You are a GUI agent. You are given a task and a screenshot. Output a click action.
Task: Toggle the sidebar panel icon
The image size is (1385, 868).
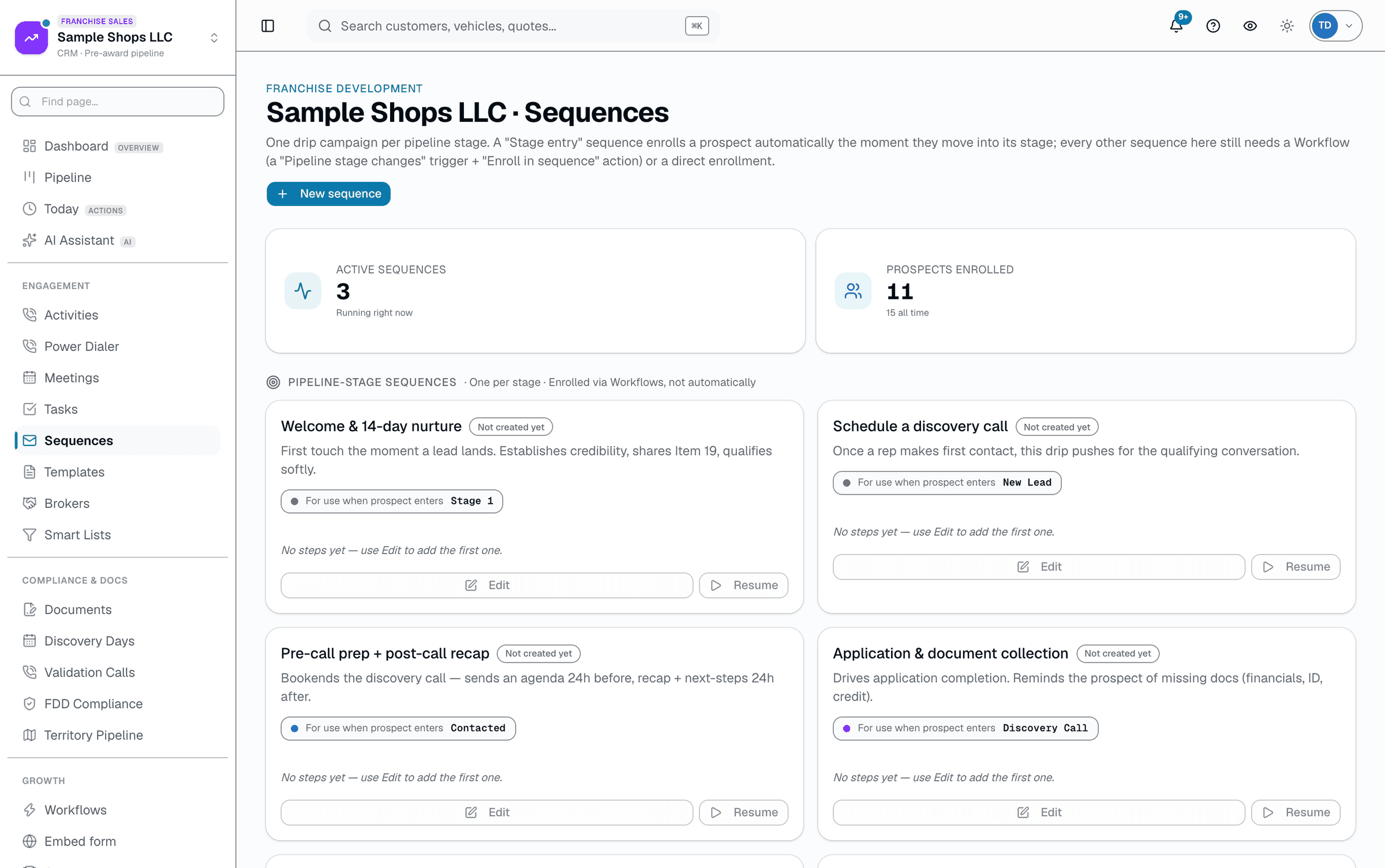click(268, 26)
